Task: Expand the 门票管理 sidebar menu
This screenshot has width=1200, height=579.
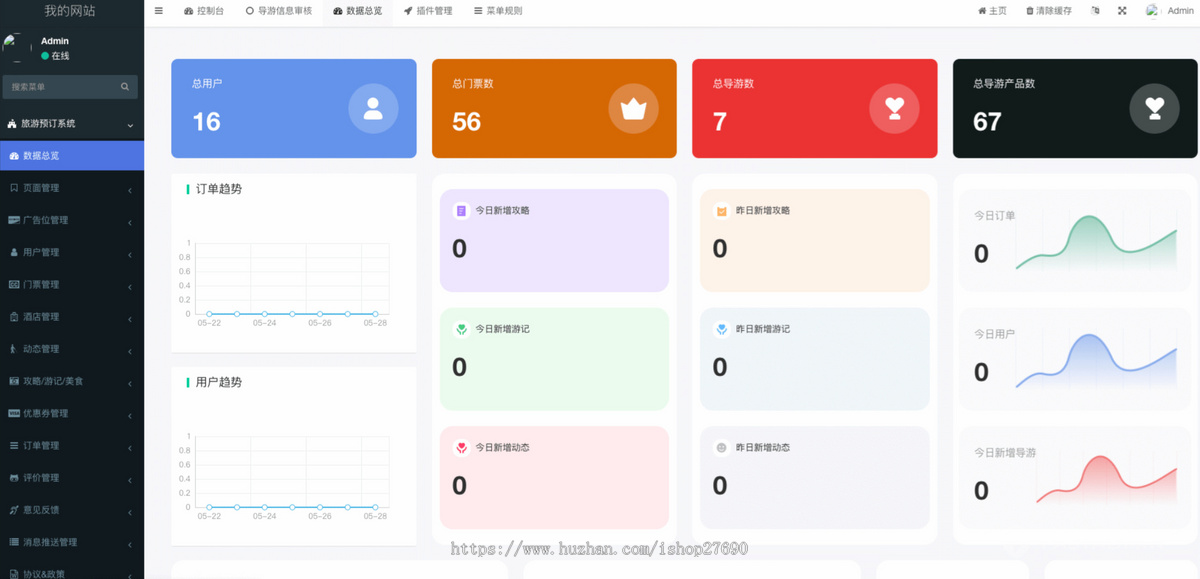Action: click(72, 284)
